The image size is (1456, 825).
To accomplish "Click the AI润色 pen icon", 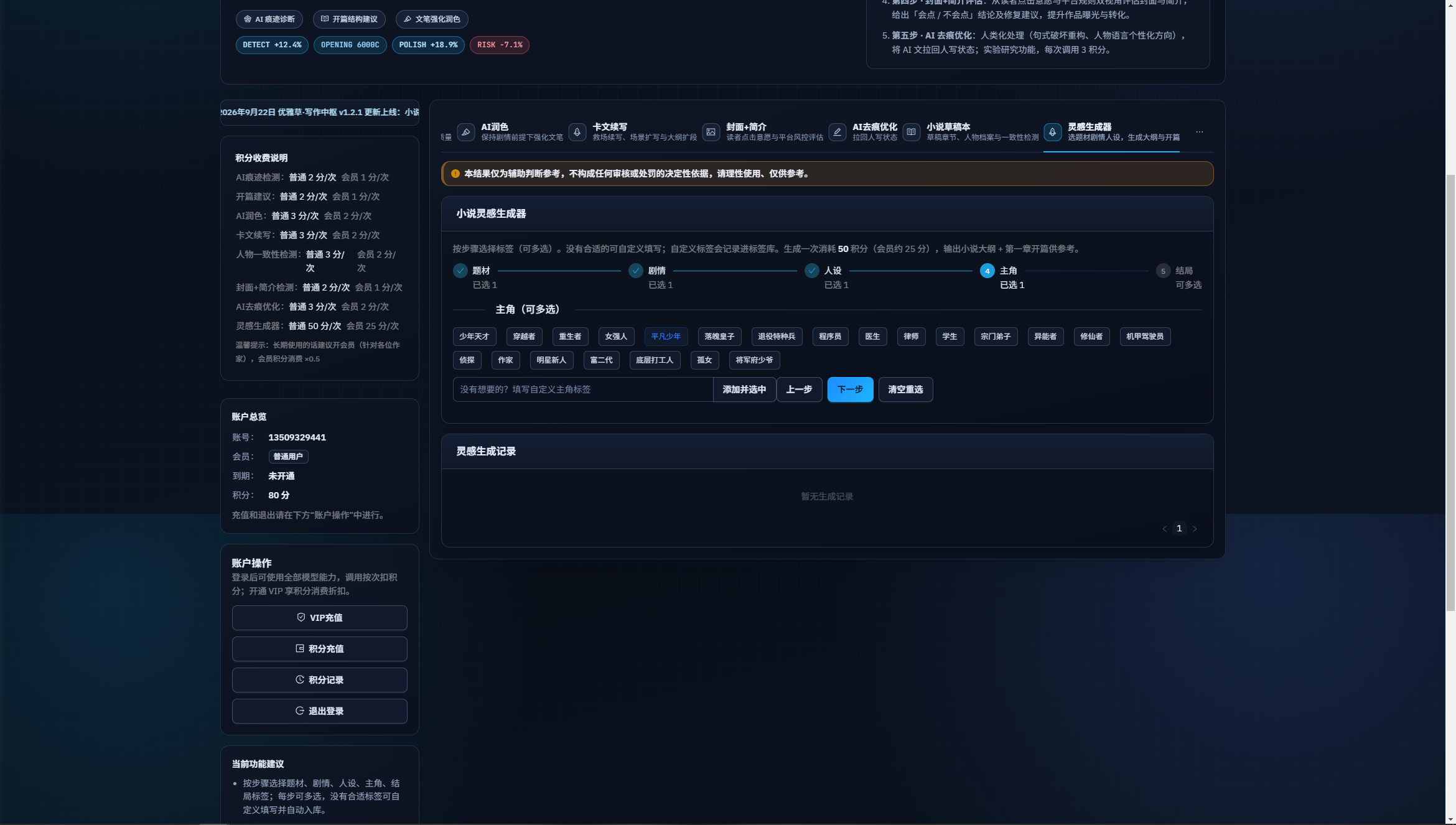I will click(x=465, y=132).
